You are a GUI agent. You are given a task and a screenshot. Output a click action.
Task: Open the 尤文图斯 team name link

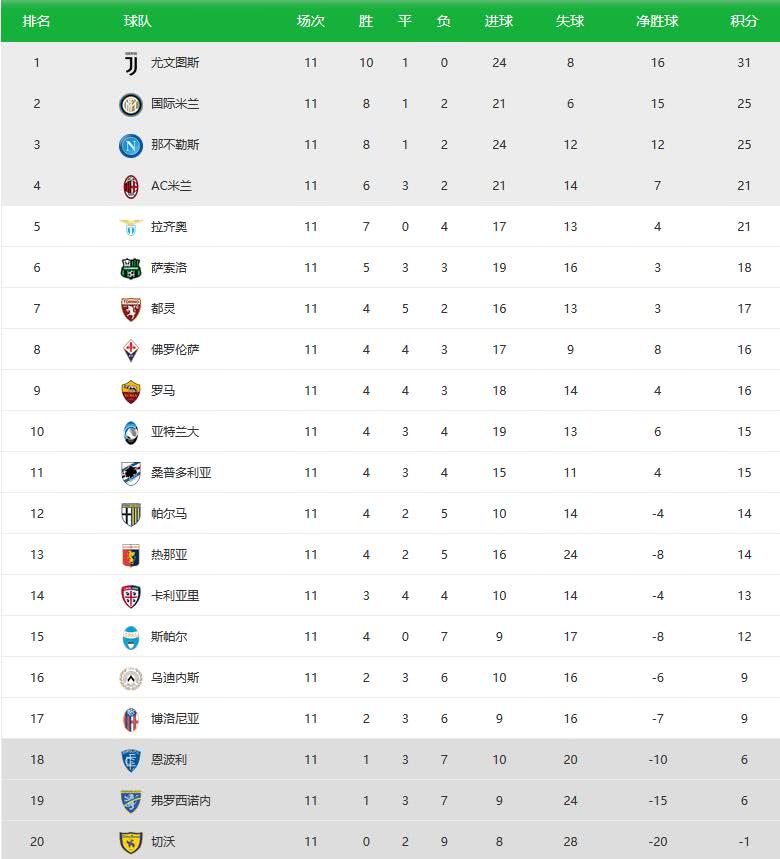click(x=175, y=63)
